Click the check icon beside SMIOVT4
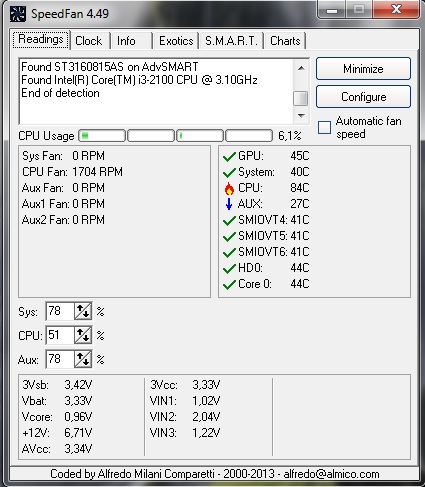Image resolution: width=425 pixels, height=487 pixels. (229, 220)
